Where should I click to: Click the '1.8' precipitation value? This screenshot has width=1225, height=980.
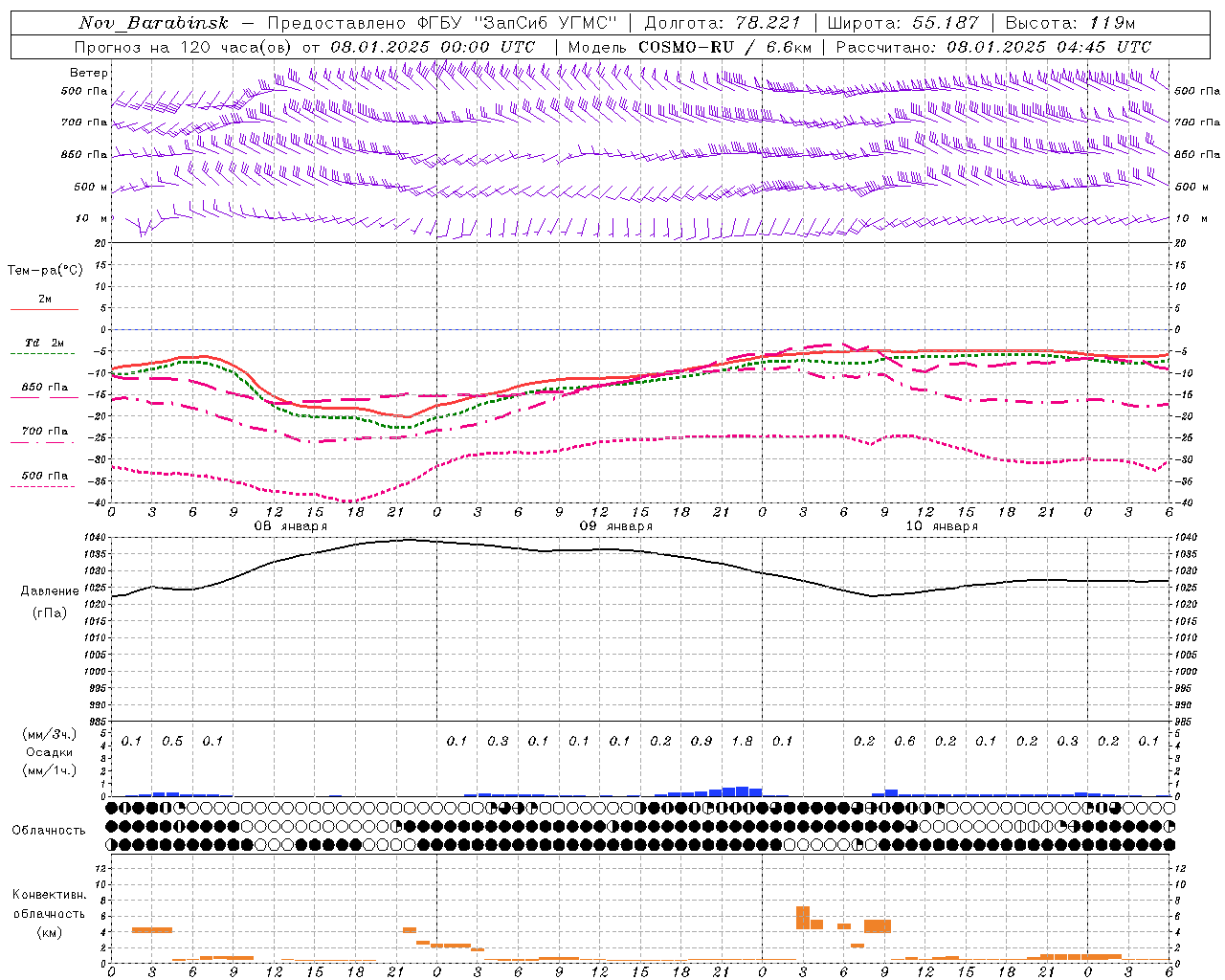(742, 741)
